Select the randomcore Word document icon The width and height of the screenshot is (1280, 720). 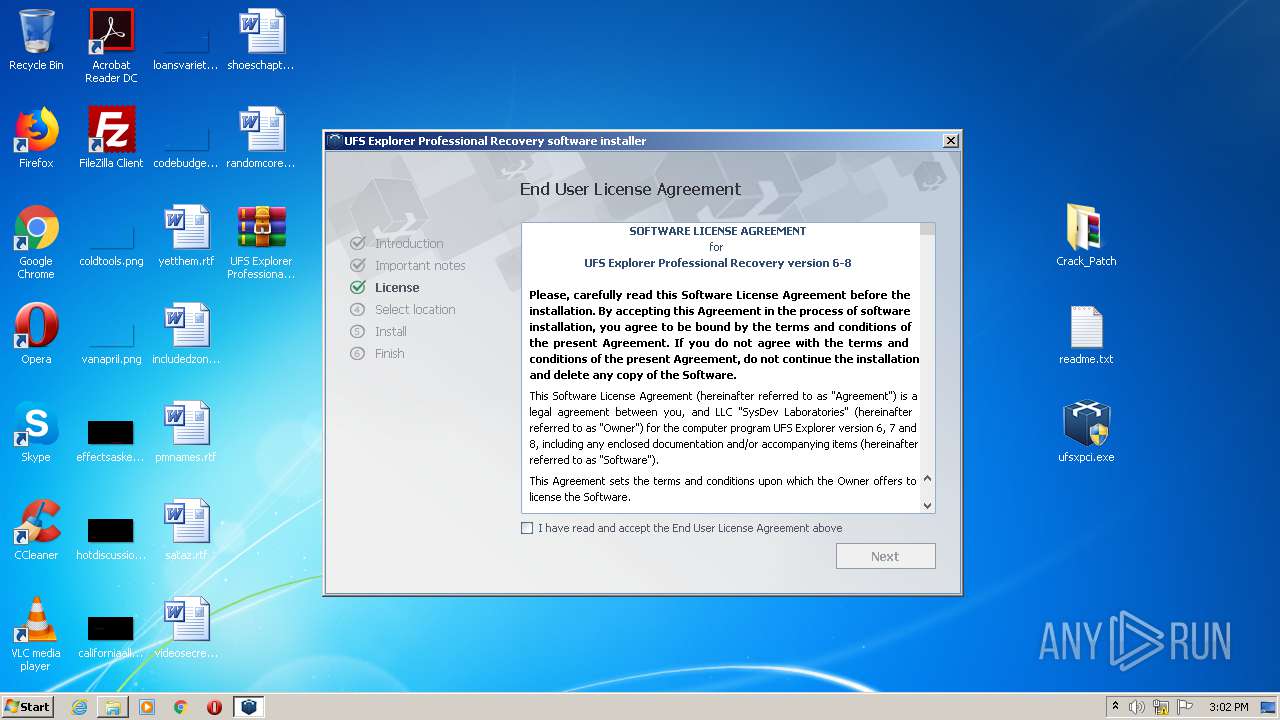261,138
